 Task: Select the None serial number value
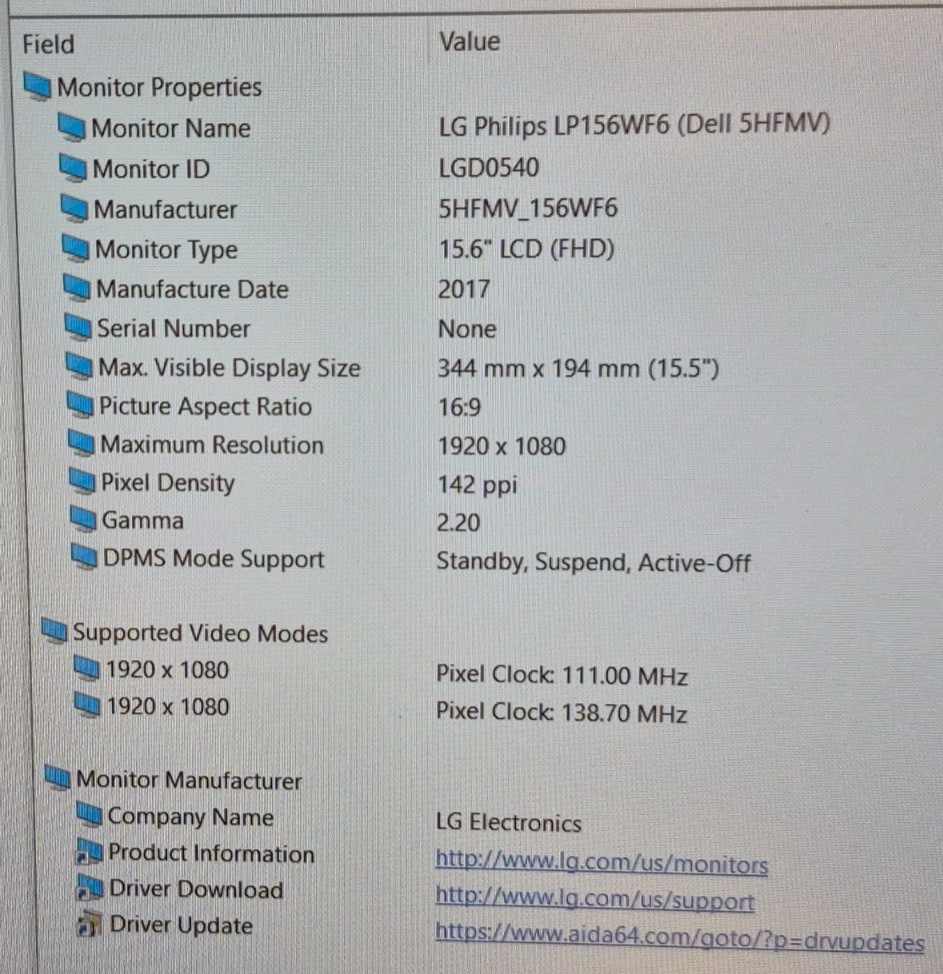[467, 329]
